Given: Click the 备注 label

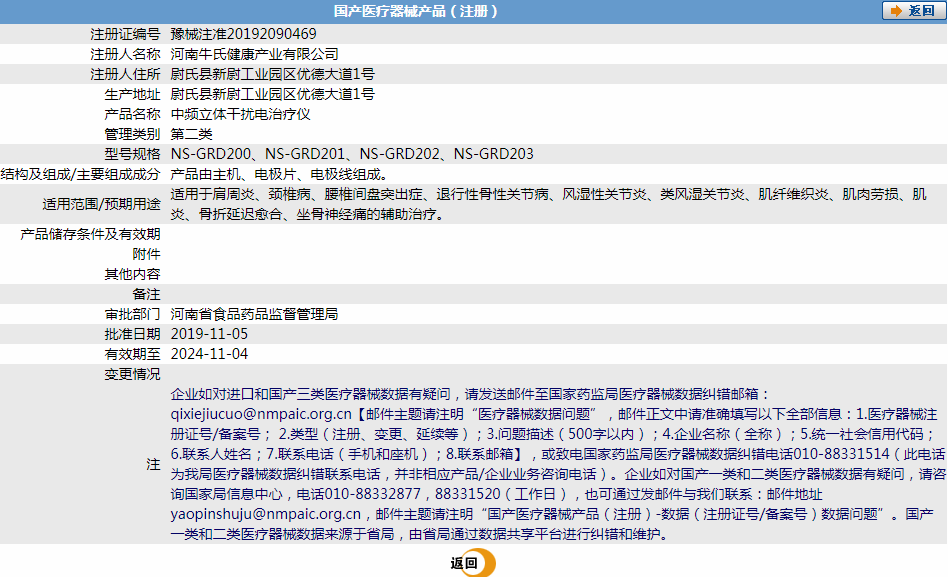Looking at the screenshot, I should click(x=146, y=294).
